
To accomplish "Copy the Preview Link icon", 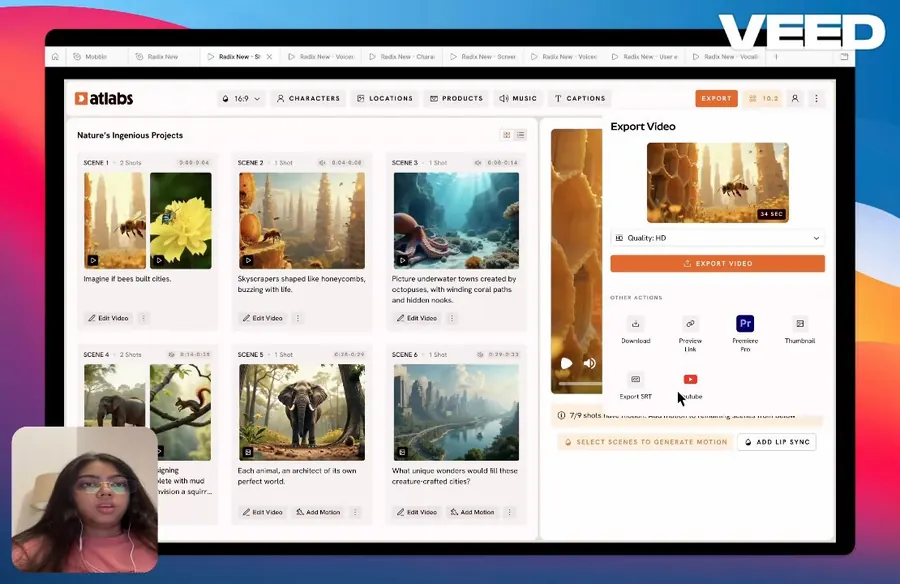I will tap(690, 324).
